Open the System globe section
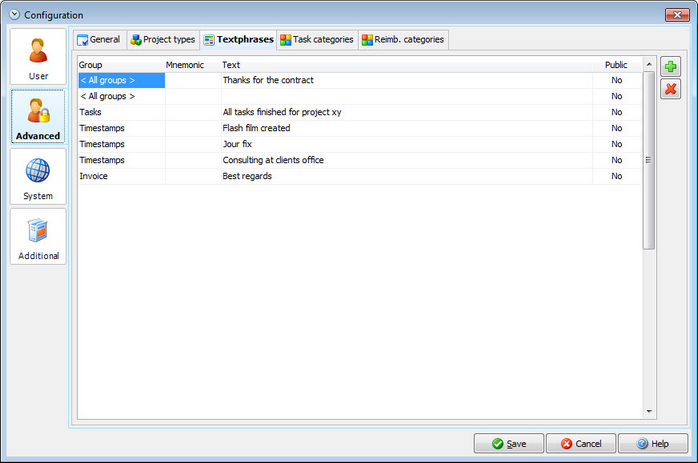 pyautogui.click(x=38, y=176)
